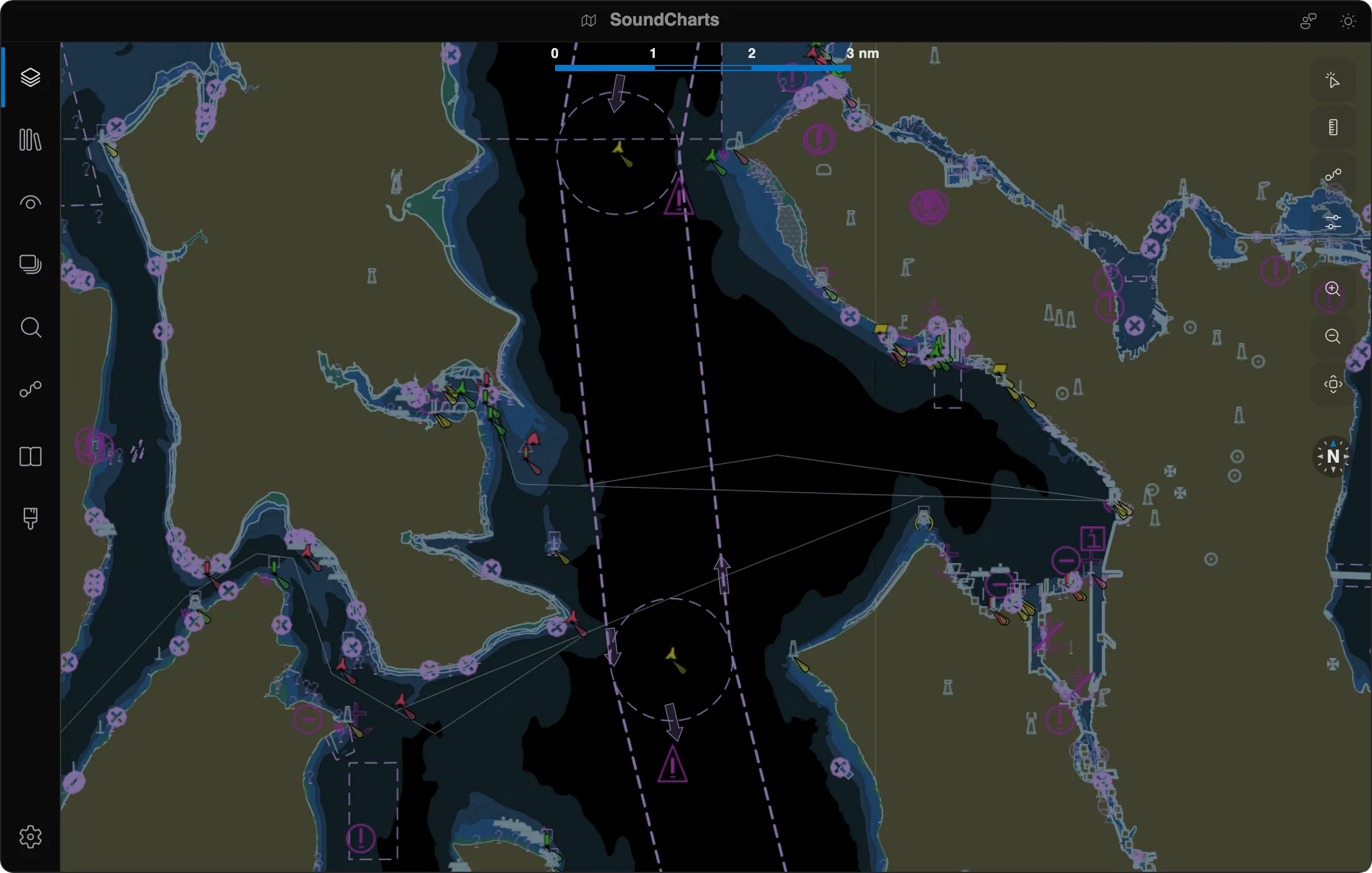Image resolution: width=1372 pixels, height=873 pixels.
Task: Click the upper precautionary area warning triangle
Action: [x=679, y=198]
